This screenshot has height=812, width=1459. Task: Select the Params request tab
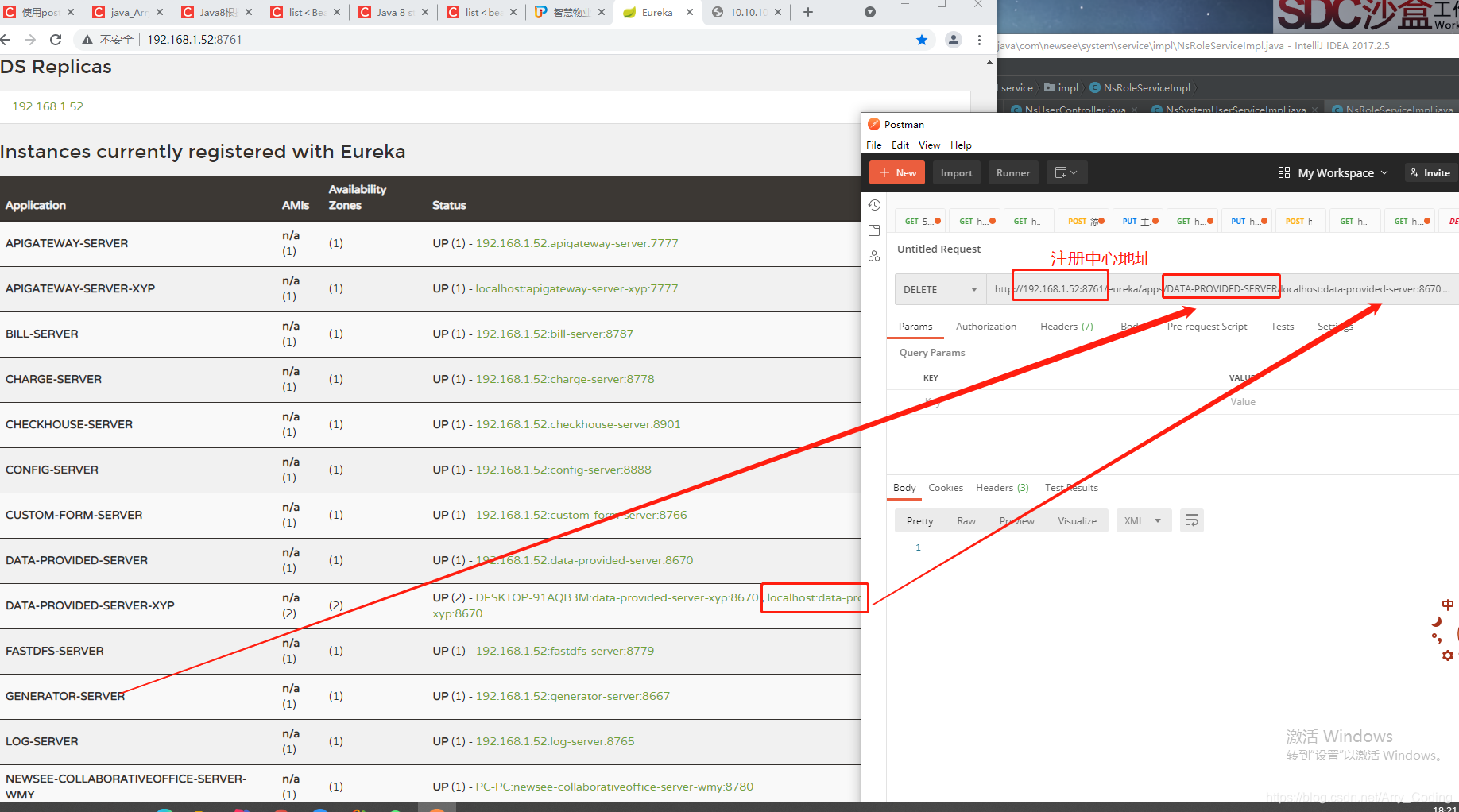pos(915,327)
